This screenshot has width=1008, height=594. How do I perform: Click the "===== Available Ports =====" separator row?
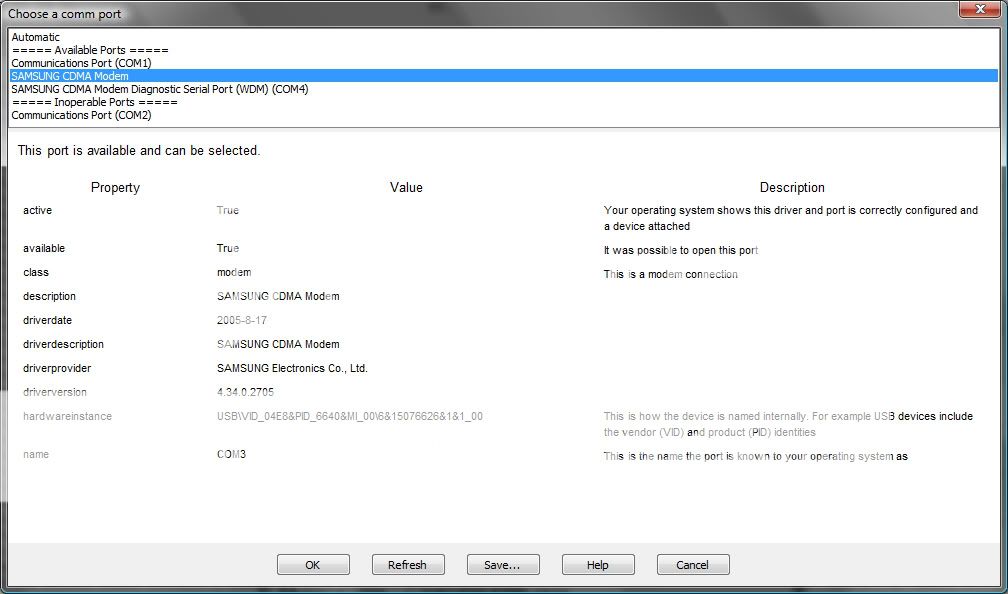pos(505,50)
